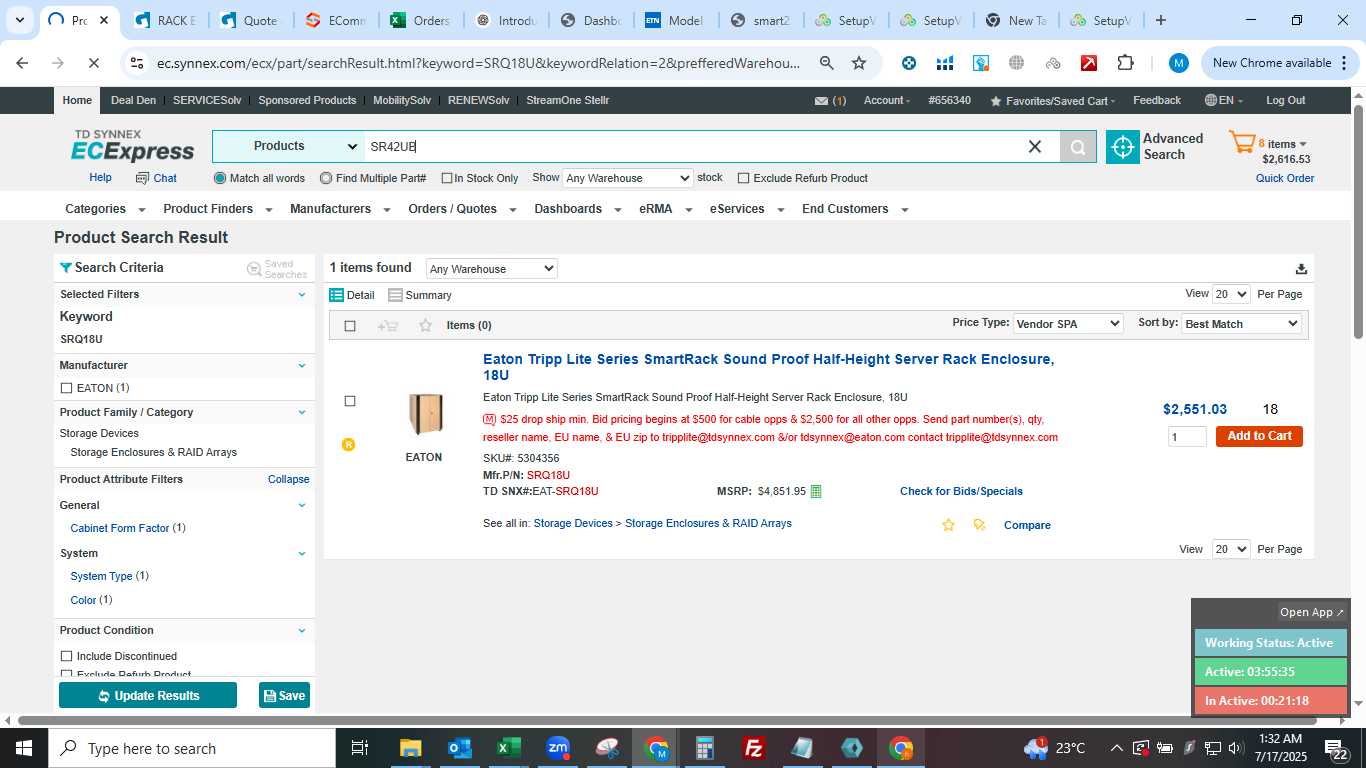The height and width of the screenshot is (768, 1366).
Task: Edit quantity field showing 1
Action: pyautogui.click(x=1187, y=437)
